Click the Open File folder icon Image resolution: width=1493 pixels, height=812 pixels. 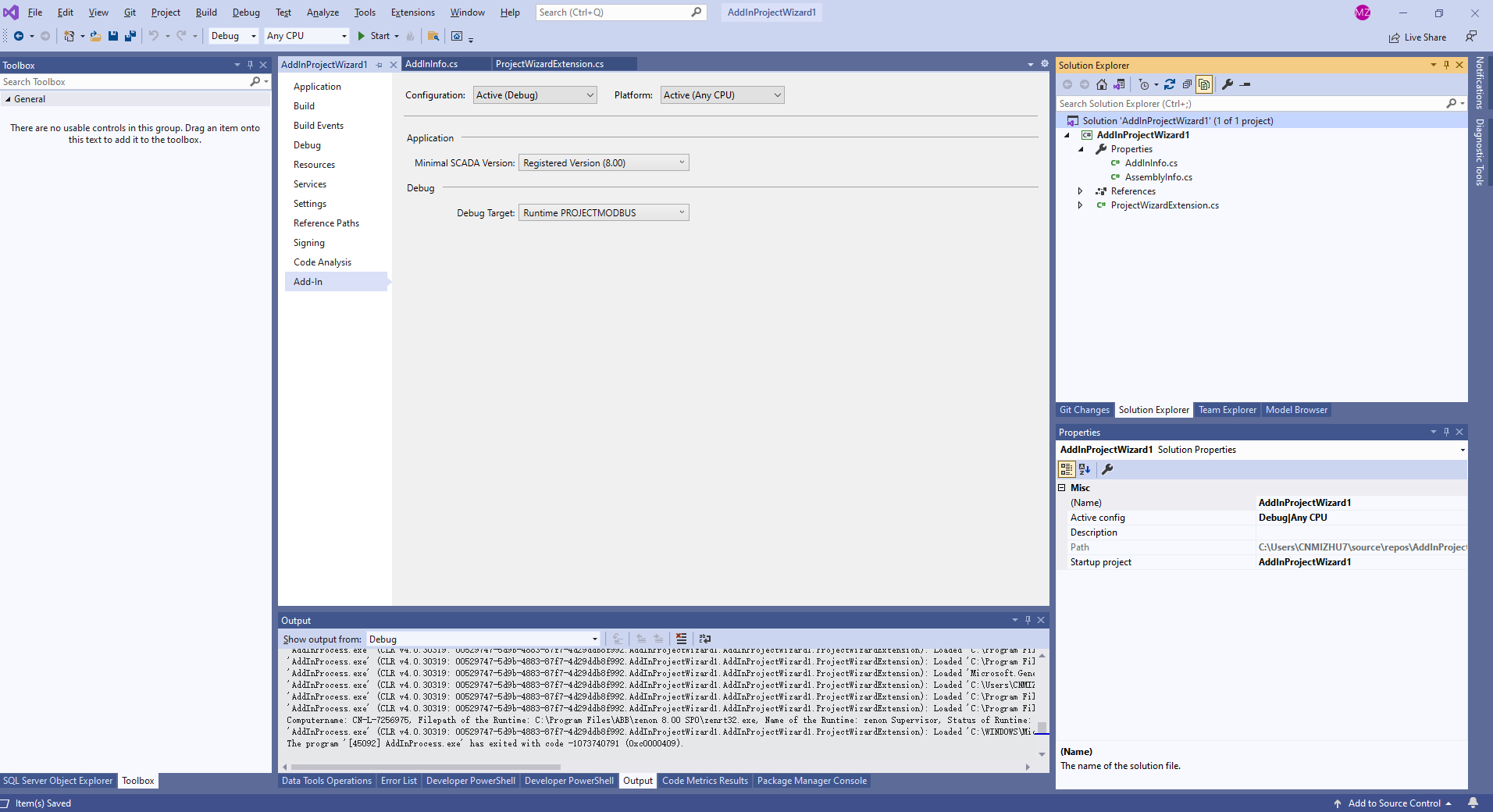point(95,36)
